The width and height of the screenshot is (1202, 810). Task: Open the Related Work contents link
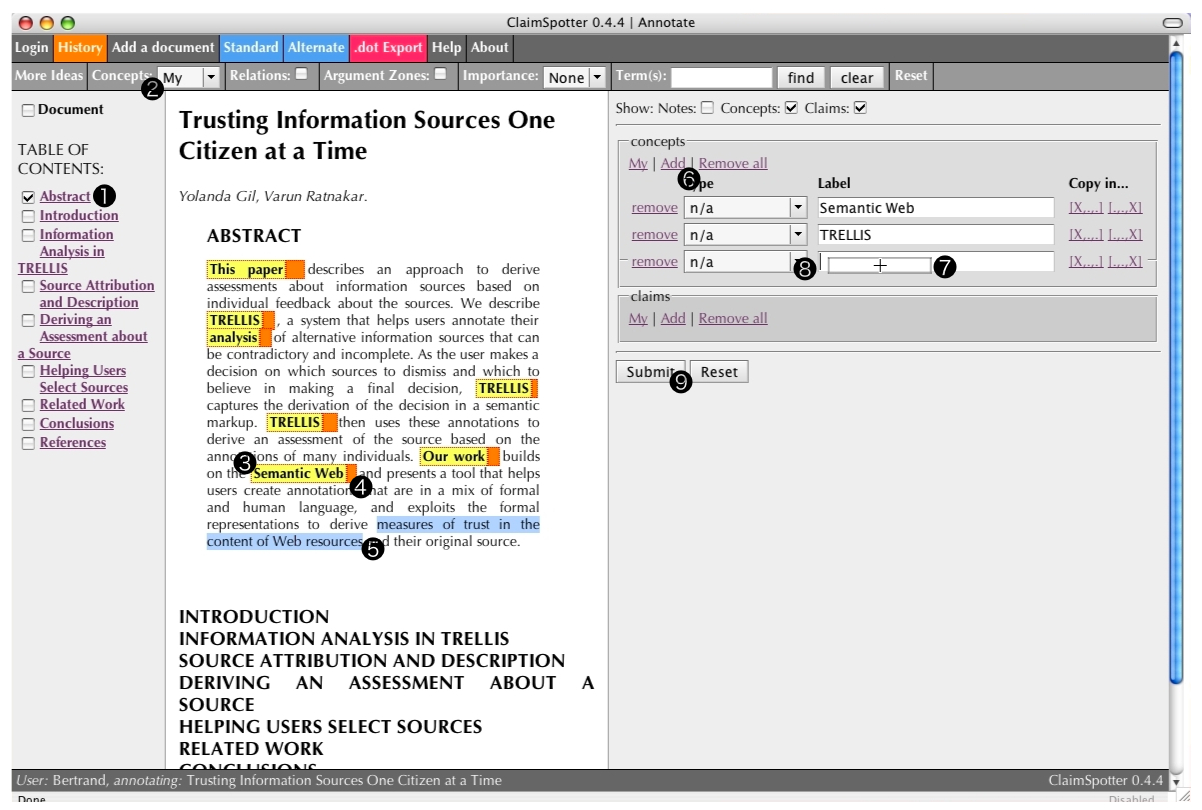click(82, 405)
